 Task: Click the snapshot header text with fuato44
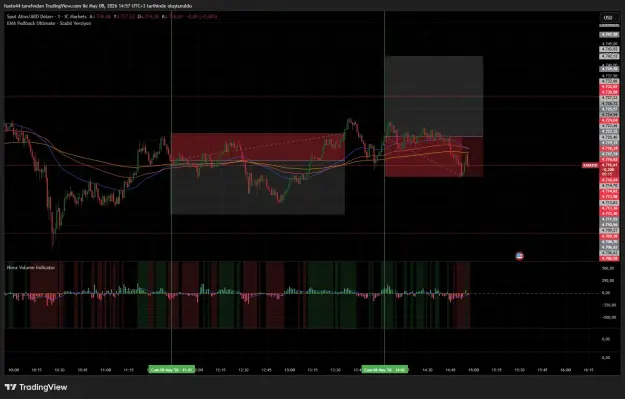98,6
